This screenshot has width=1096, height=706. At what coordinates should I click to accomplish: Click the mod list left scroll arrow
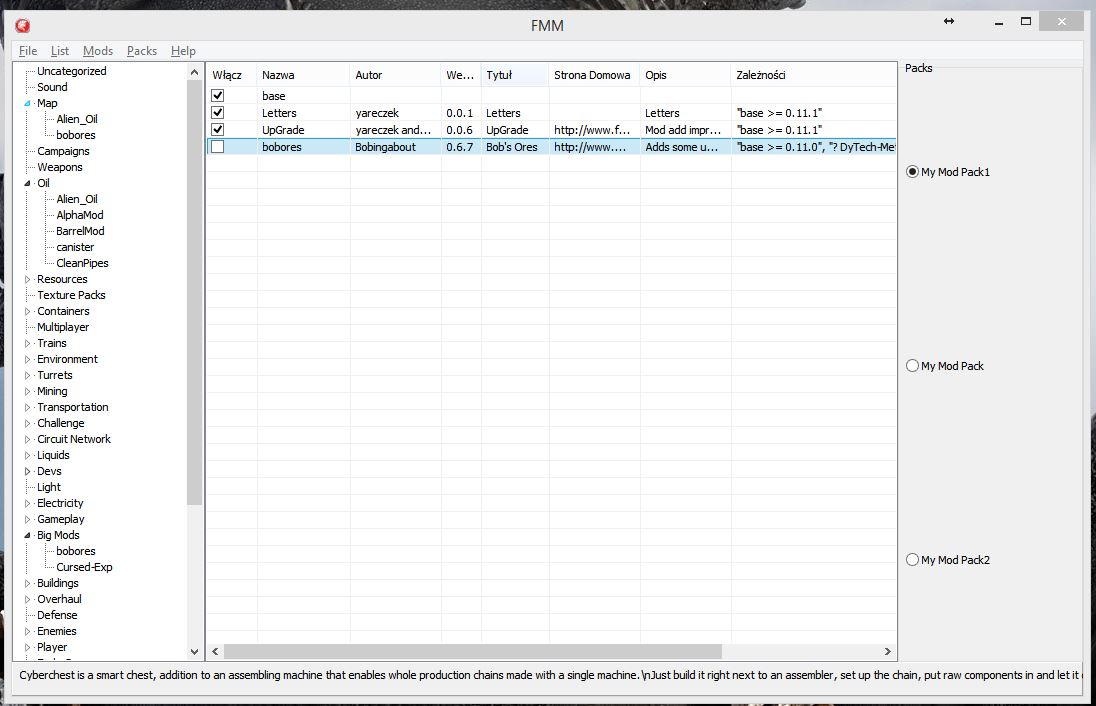coord(214,651)
